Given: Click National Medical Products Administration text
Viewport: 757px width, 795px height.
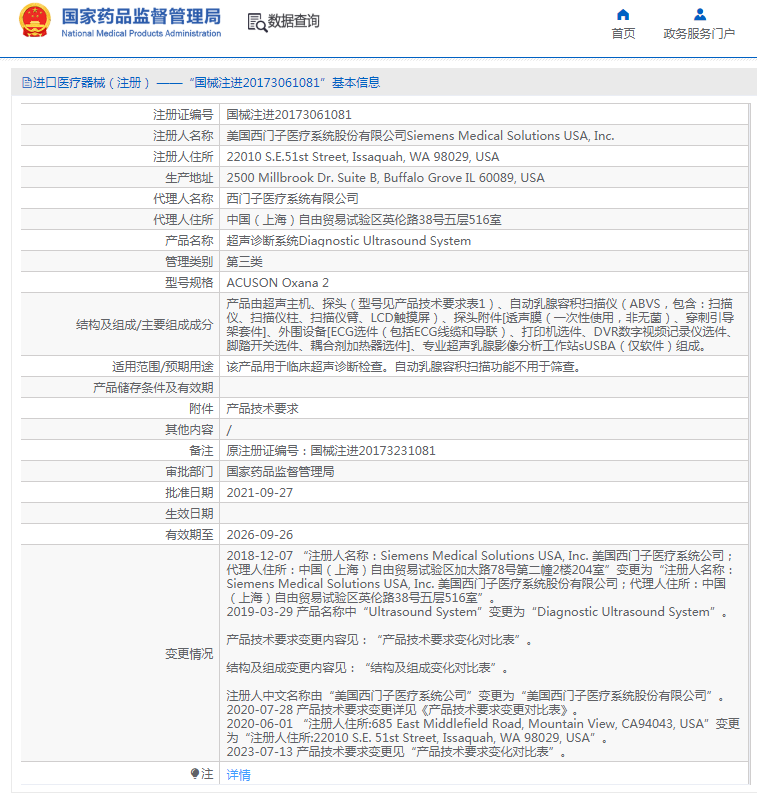Looking at the screenshot, I should coord(141,33).
